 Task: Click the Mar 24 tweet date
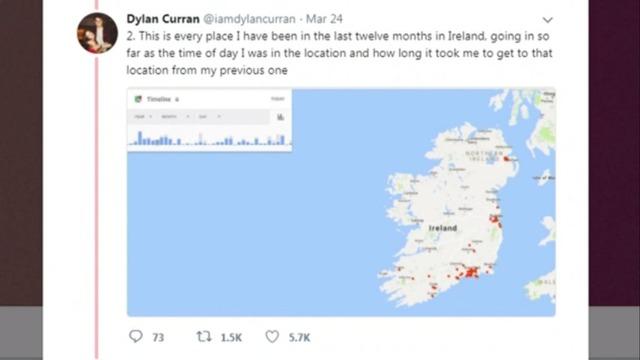pyautogui.click(x=324, y=19)
